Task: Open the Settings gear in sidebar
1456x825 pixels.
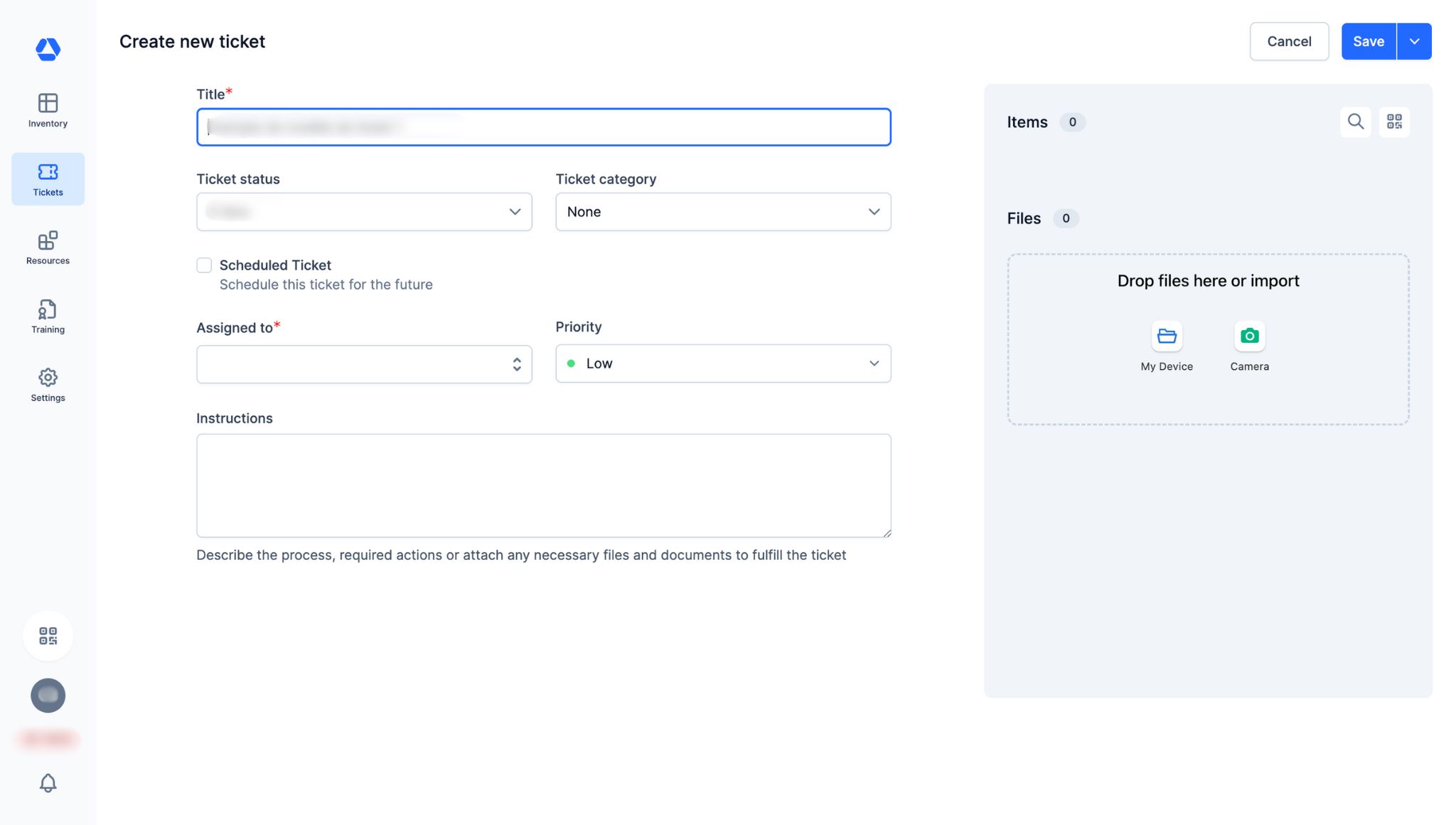Action: [x=48, y=385]
